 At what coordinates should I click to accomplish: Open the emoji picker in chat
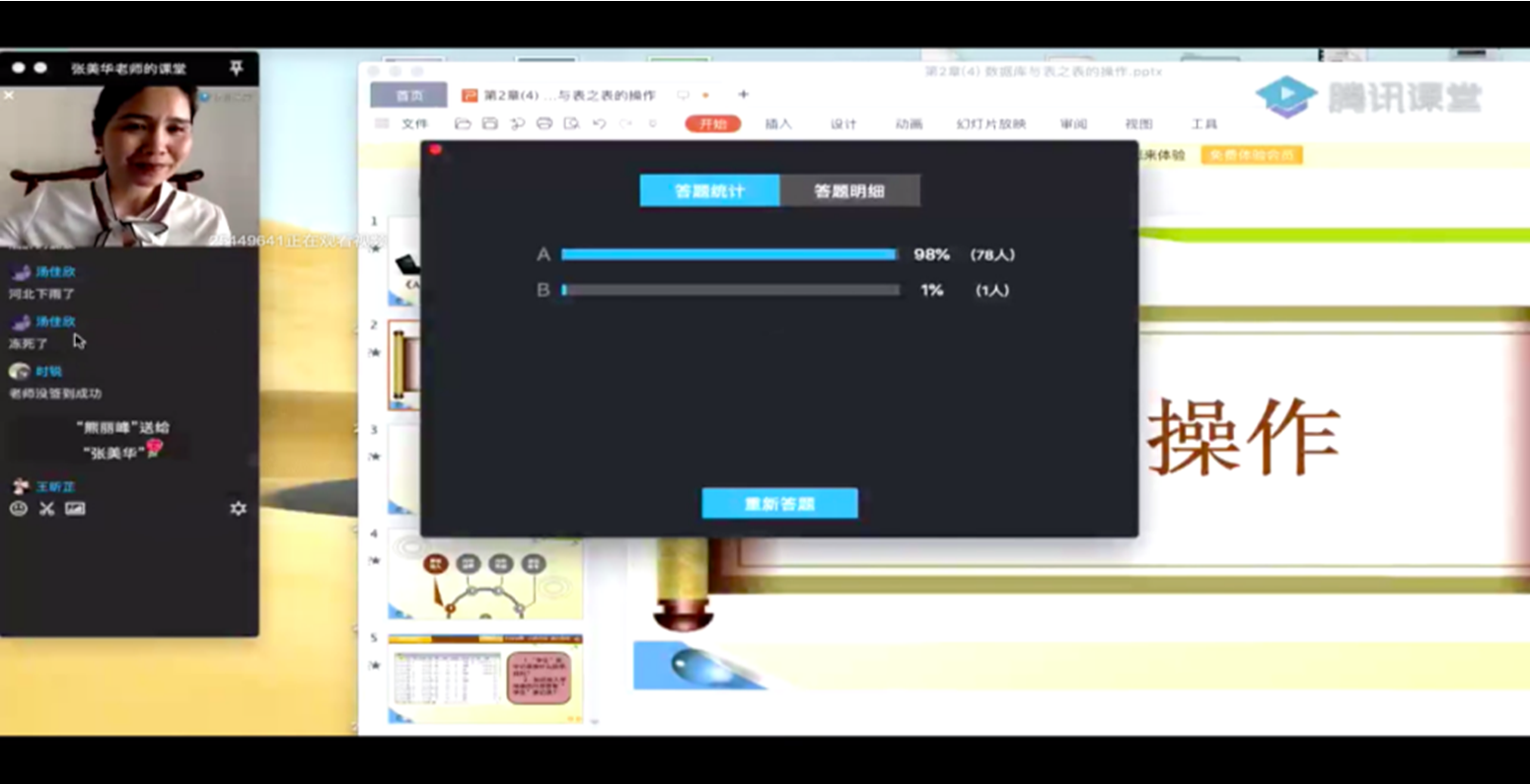18,509
